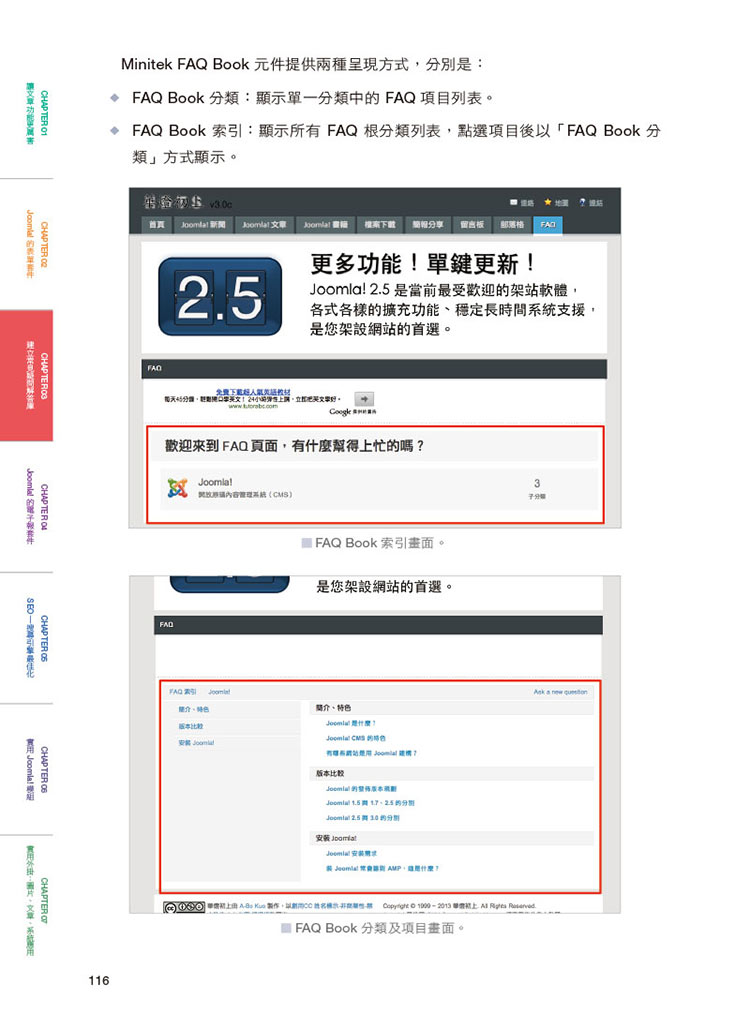Select 安裝 Joomla! in the left category list

click(197, 743)
